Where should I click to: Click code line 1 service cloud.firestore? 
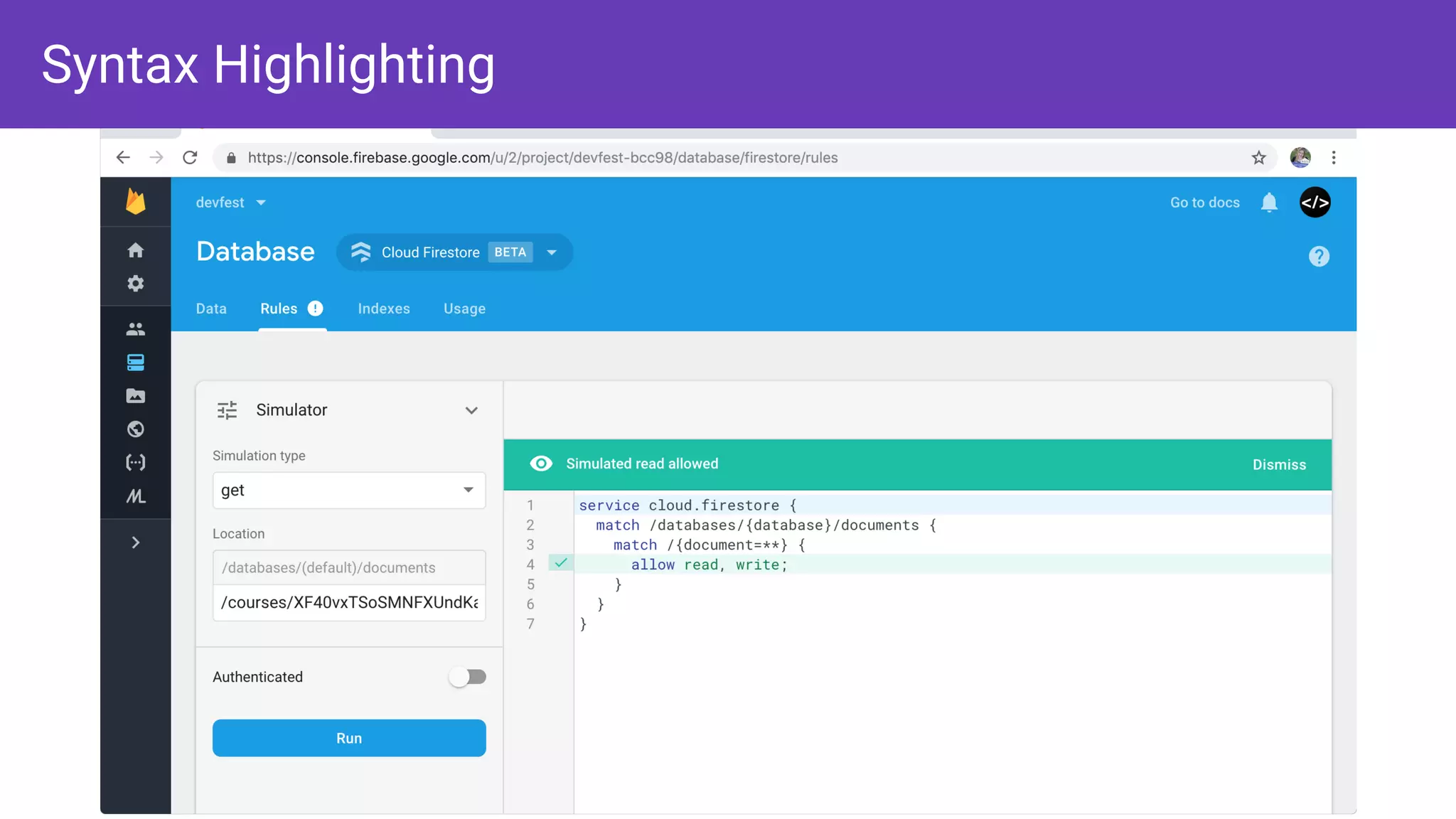tap(688, 505)
